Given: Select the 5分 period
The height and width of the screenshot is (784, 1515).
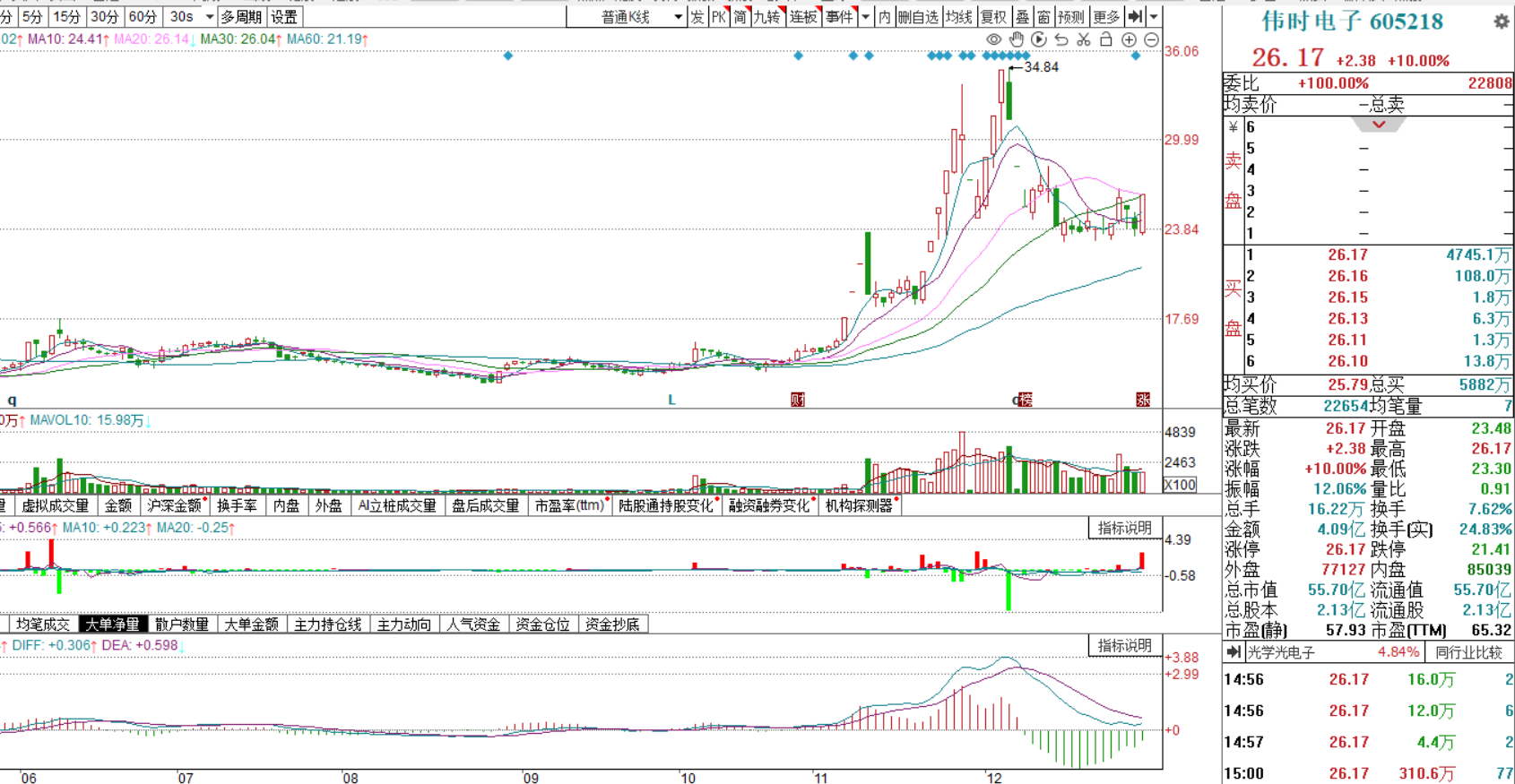Looking at the screenshot, I should [32, 17].
